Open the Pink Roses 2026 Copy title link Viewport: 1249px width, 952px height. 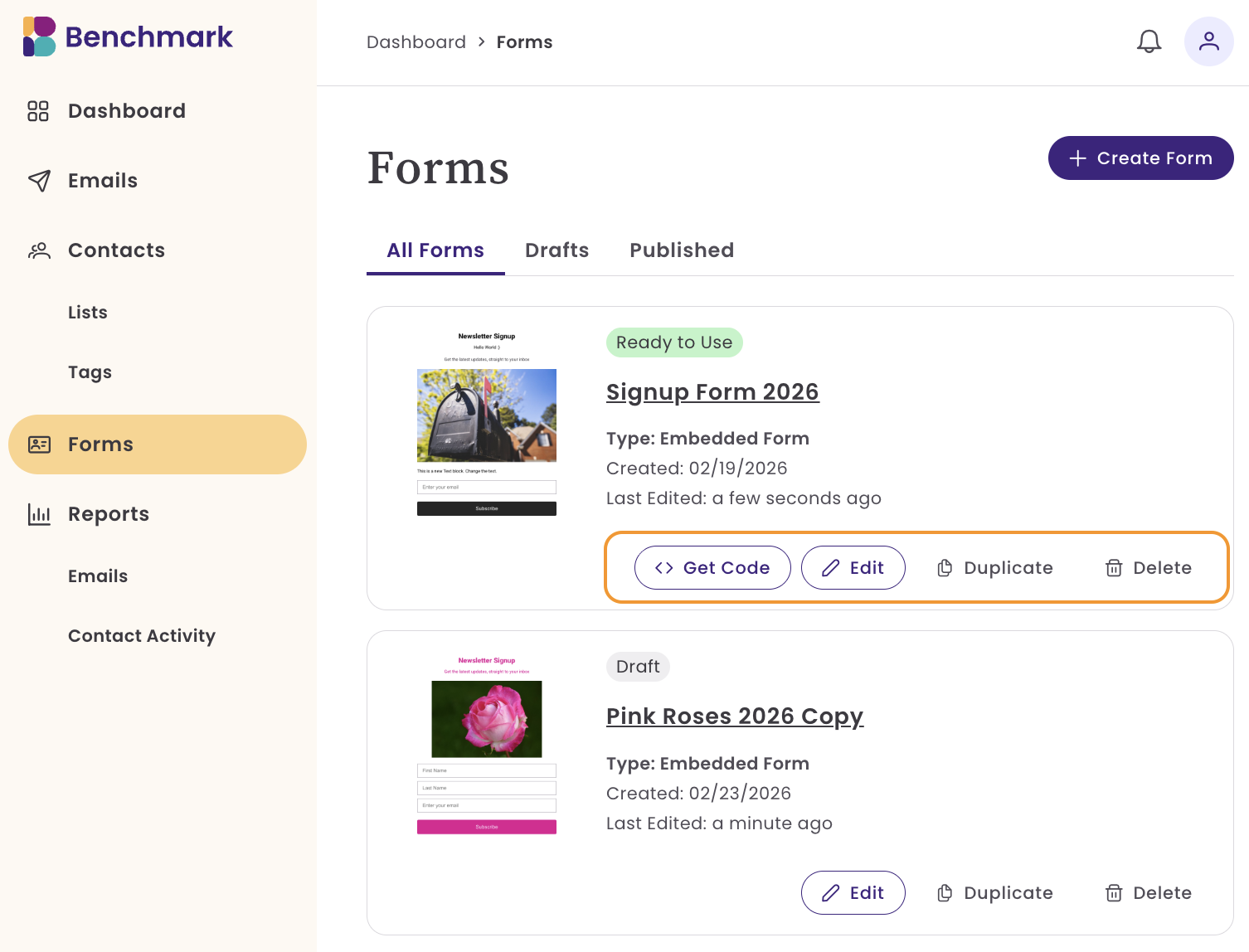(x=735, y=716)
